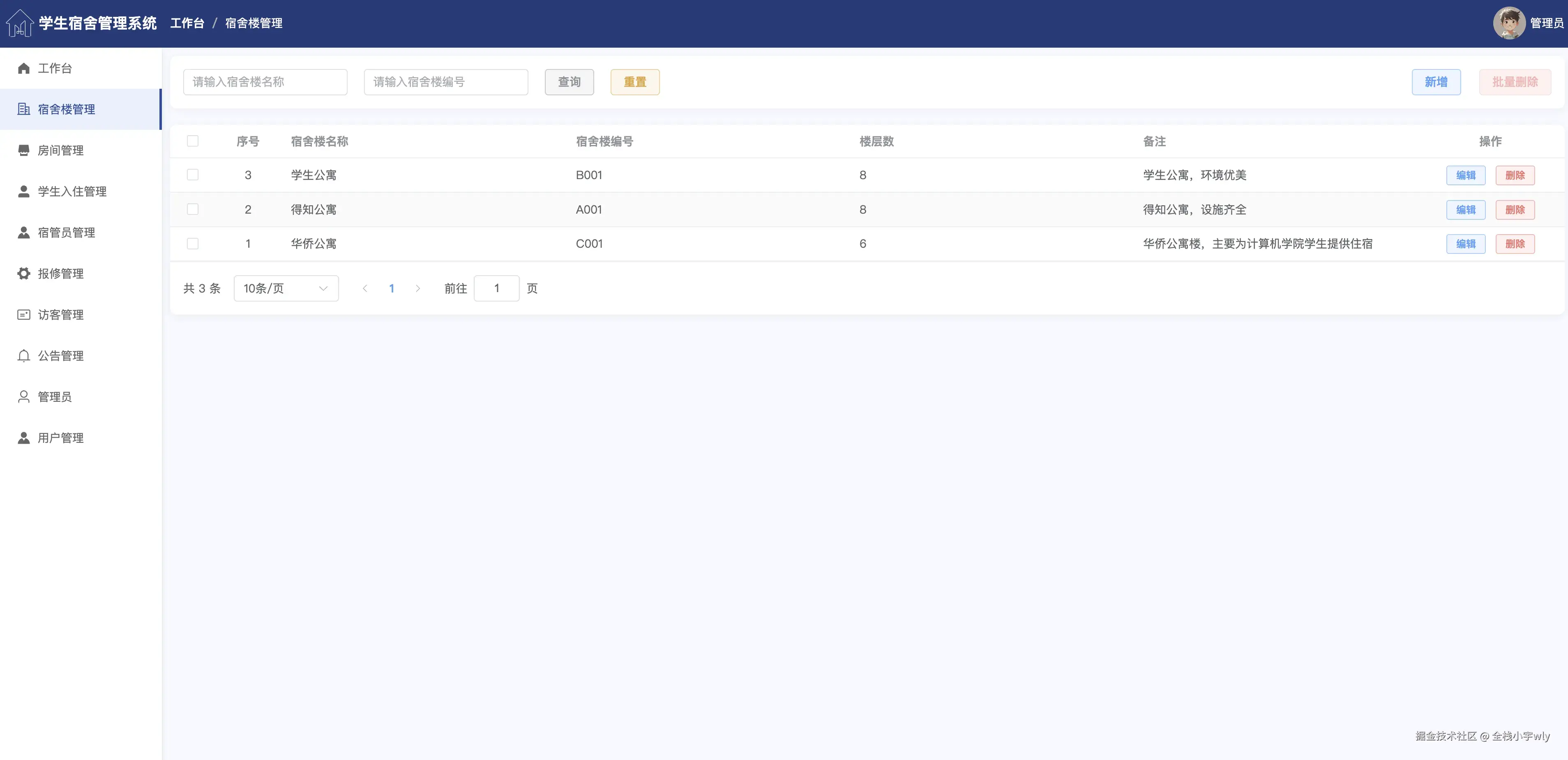This screenshot has width=1568, height=760.
Task: Click 删除 for the 得知公寓 row
Action: click(x=1515, y=210)
